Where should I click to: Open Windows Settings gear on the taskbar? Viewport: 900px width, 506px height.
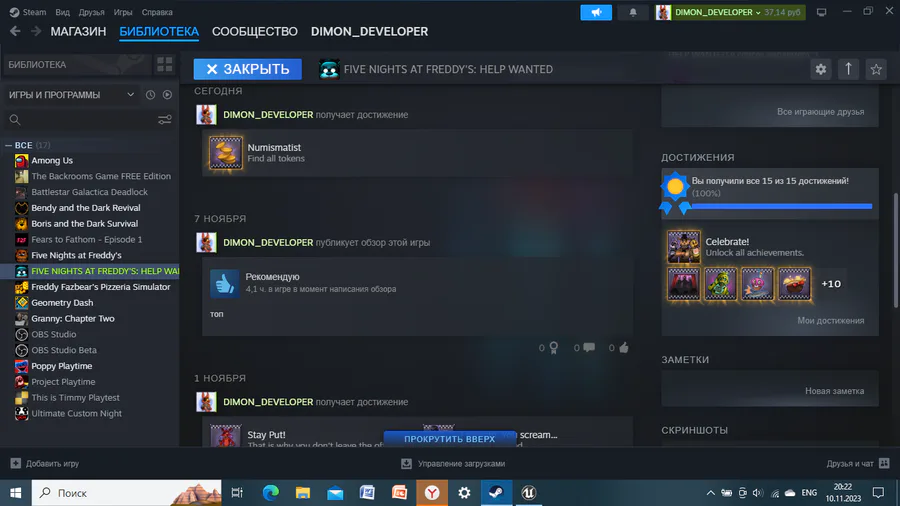(x=464, y=493)
